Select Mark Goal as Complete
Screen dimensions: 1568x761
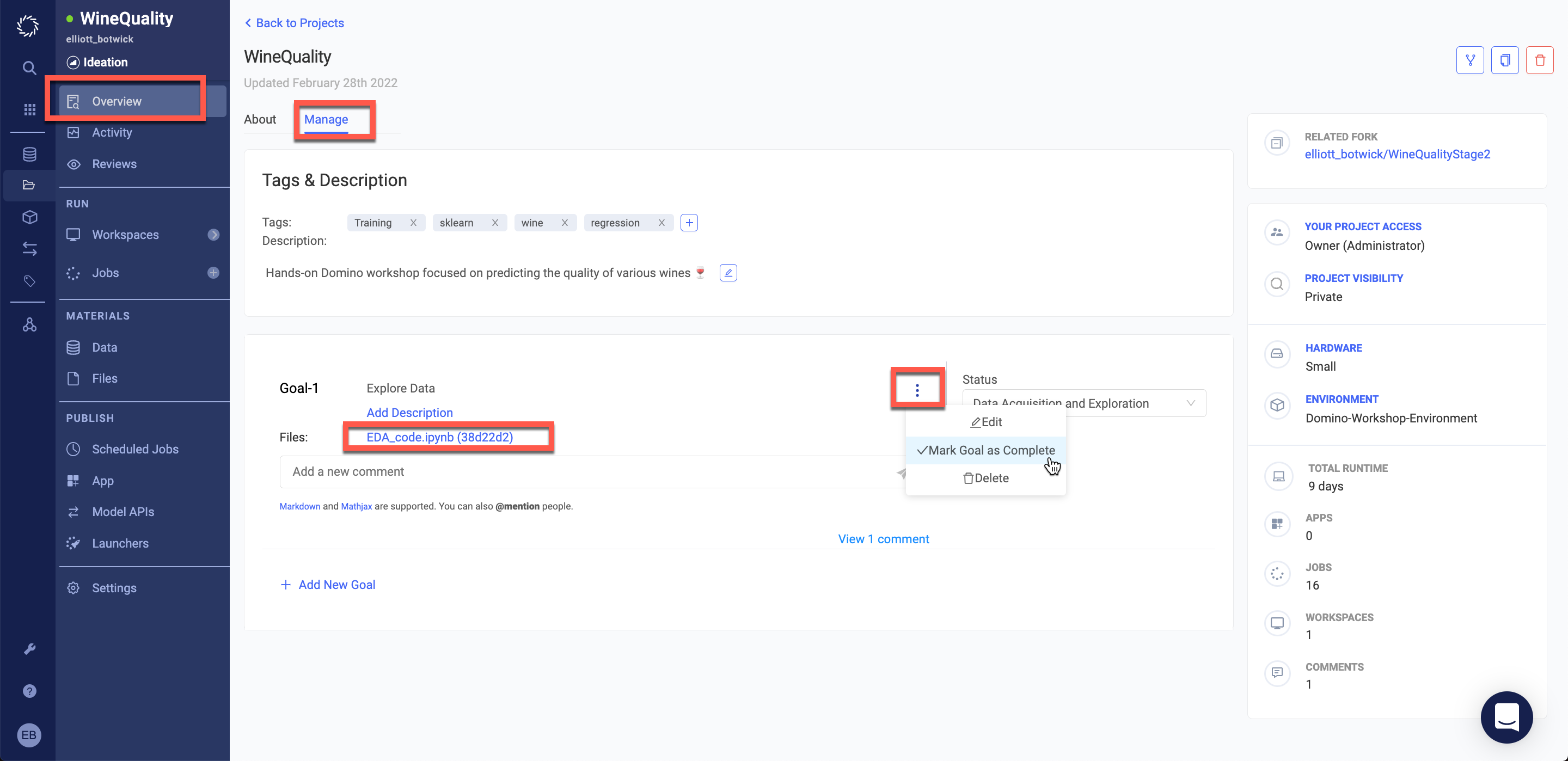point(985,451)
